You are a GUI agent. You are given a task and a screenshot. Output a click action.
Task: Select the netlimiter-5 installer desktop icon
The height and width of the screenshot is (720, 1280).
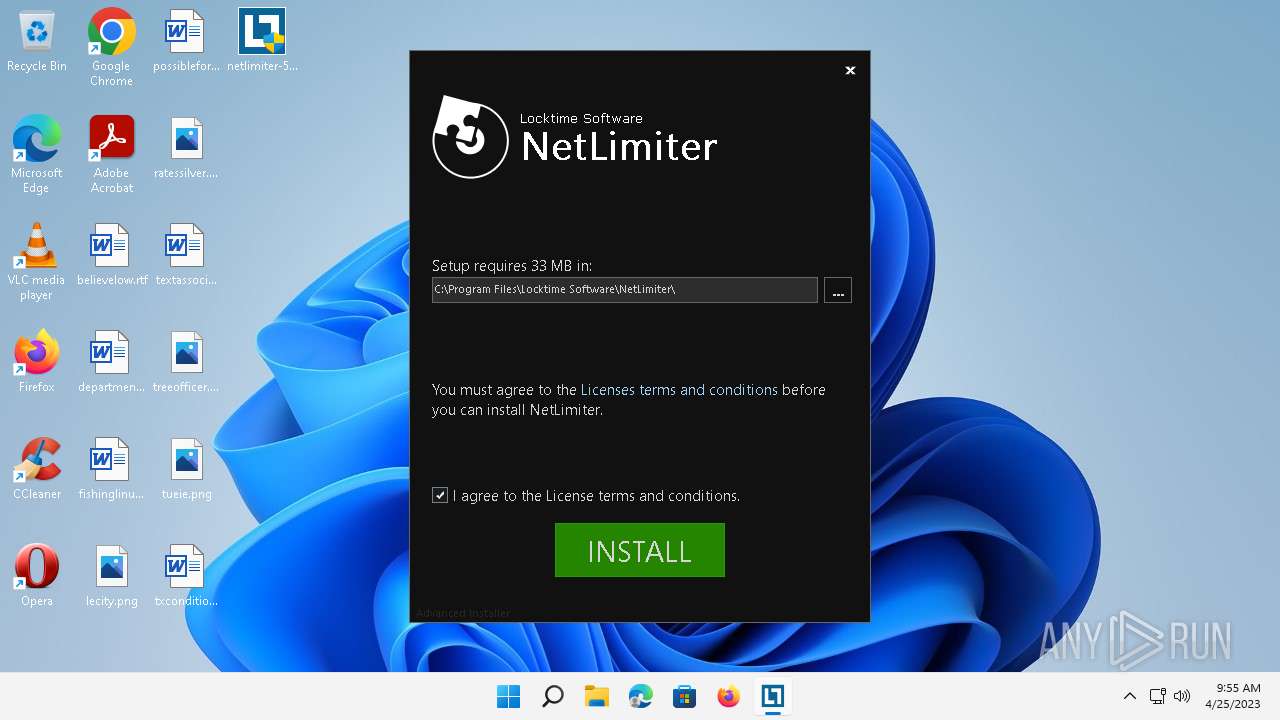262,42
